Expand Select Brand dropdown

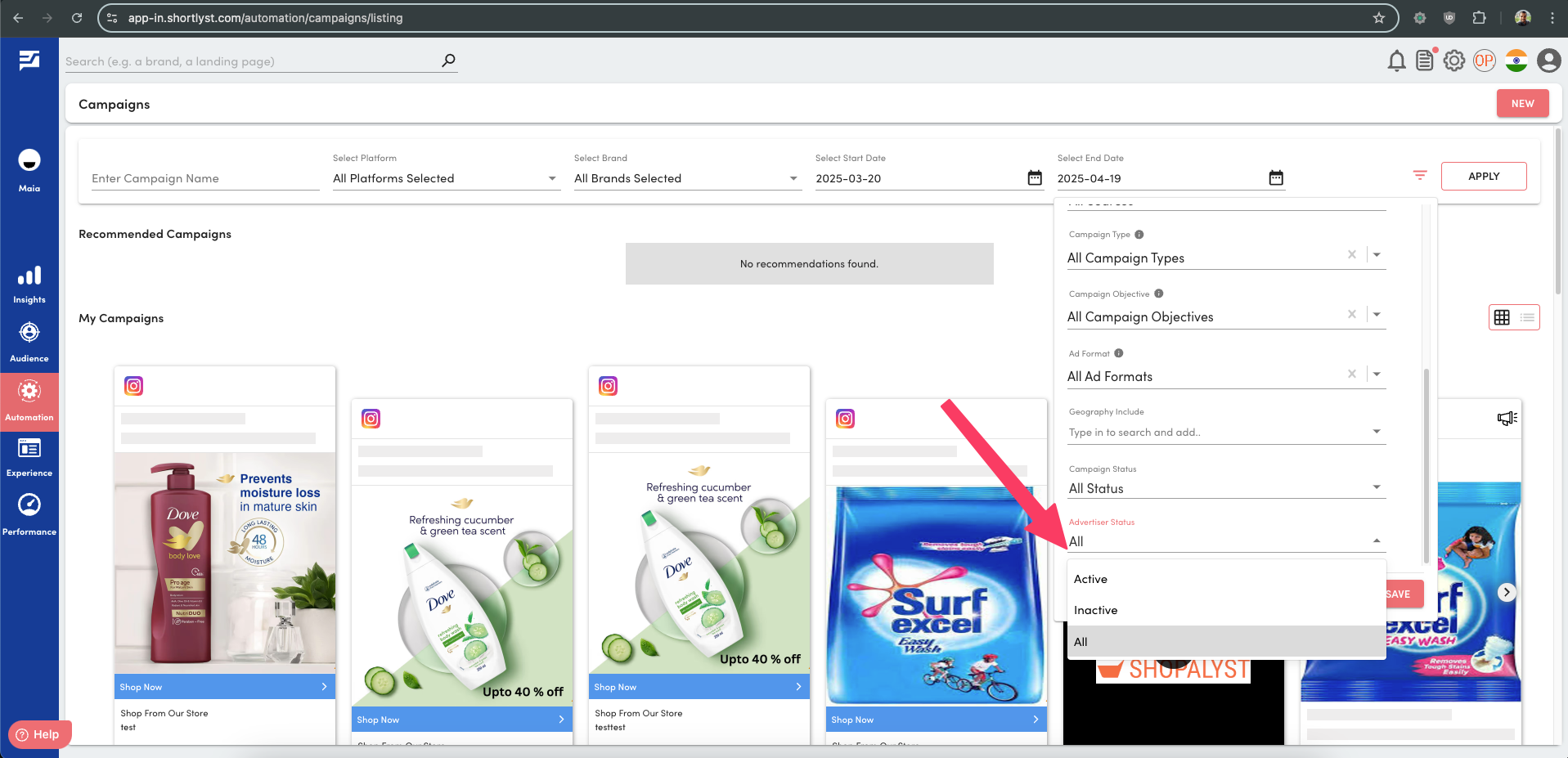[x=793, y=178]
